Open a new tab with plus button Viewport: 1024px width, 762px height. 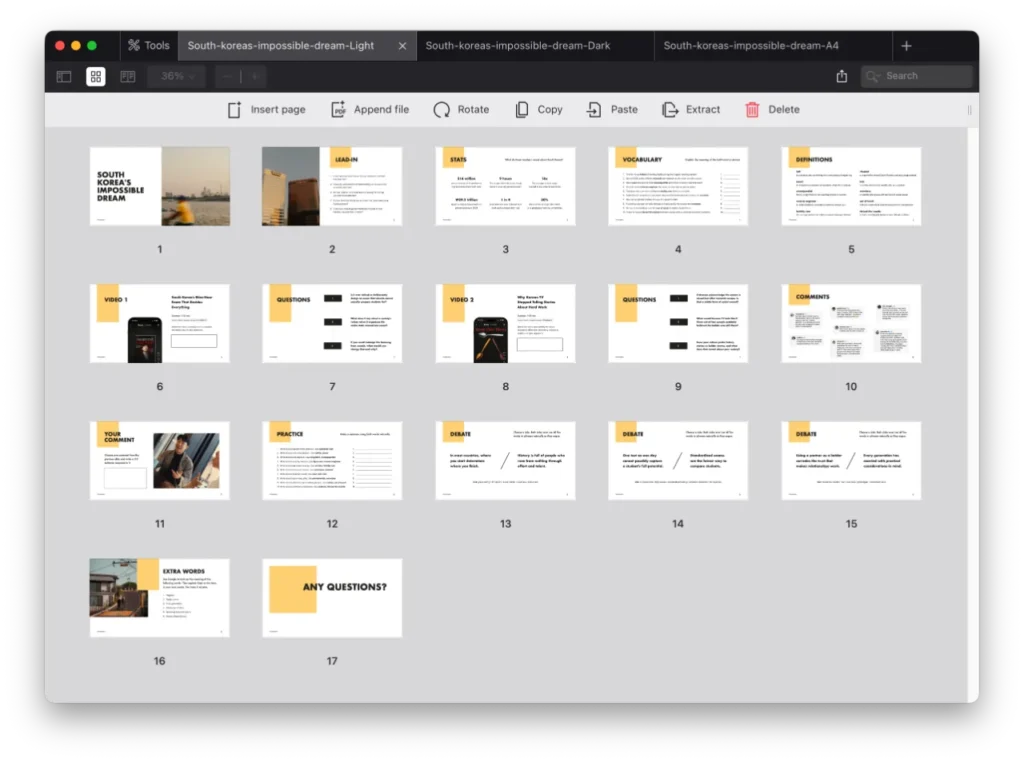click(x=906, y=46)
